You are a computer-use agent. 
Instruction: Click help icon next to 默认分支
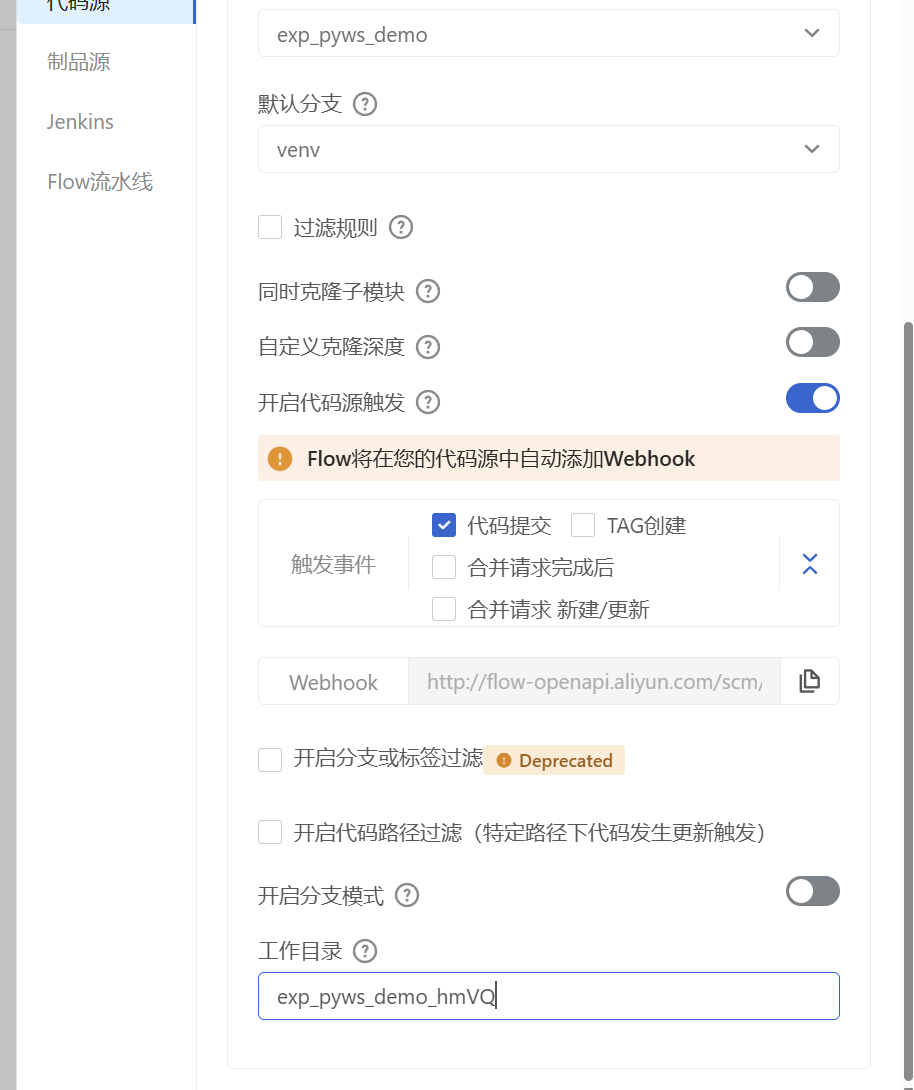coord(365,104)
